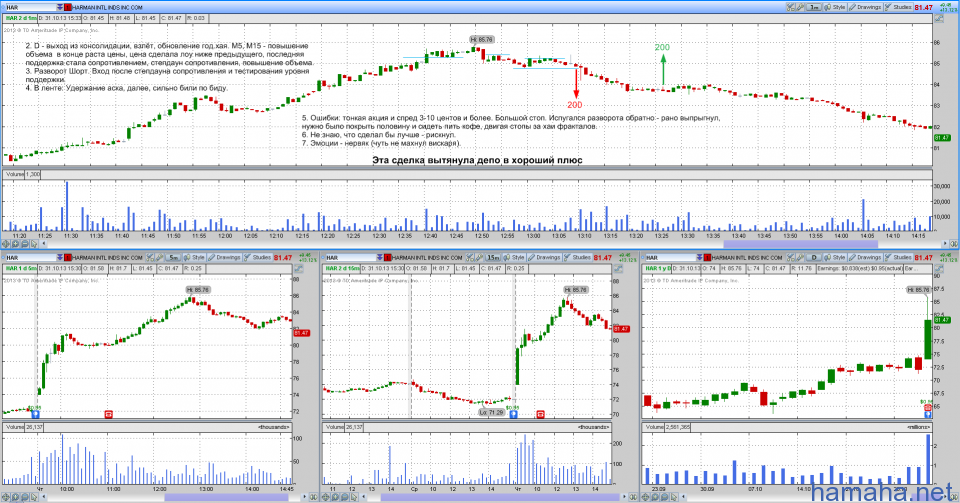Click the 5m timeframe button

point(173,257)
